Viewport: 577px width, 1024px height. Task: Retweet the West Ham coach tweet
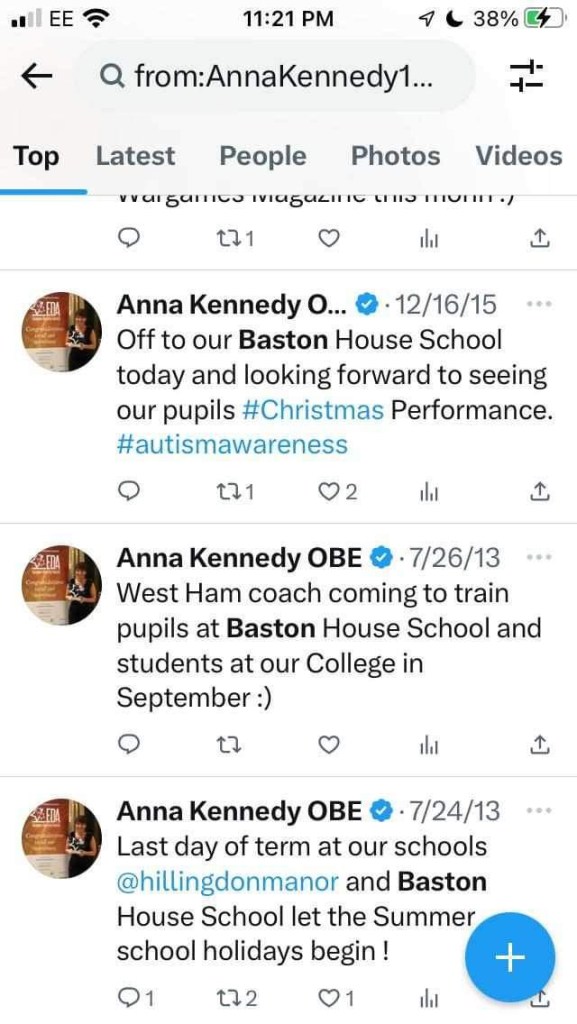[x=229, y=744]
